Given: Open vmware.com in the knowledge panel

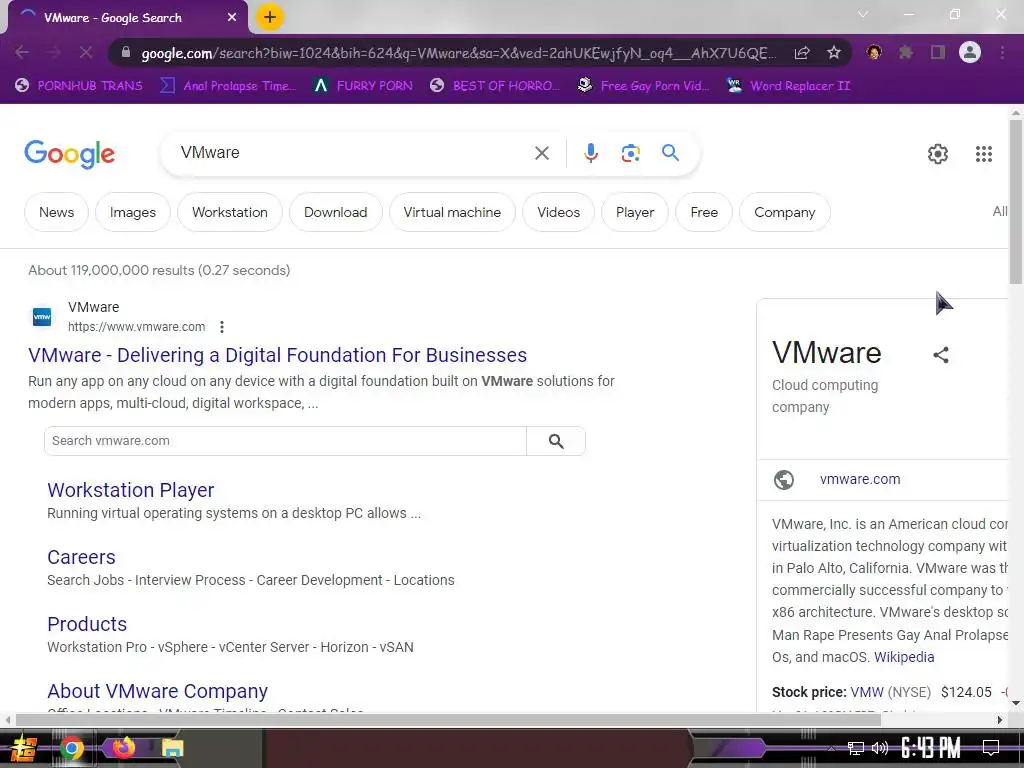Looking at the screenshot, I should click(860, 479).
